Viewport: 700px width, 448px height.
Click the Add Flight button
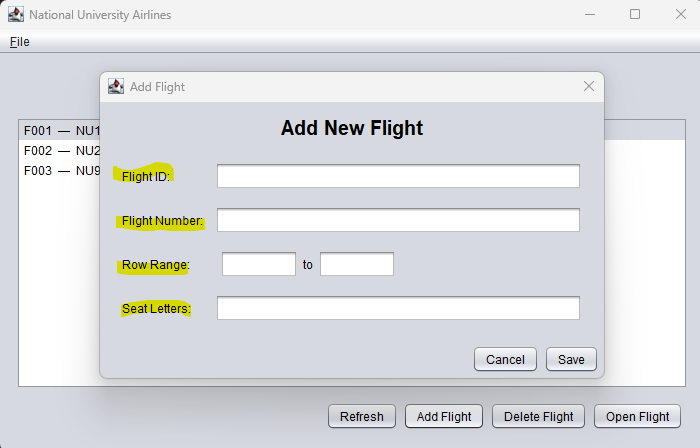[445, 417]
